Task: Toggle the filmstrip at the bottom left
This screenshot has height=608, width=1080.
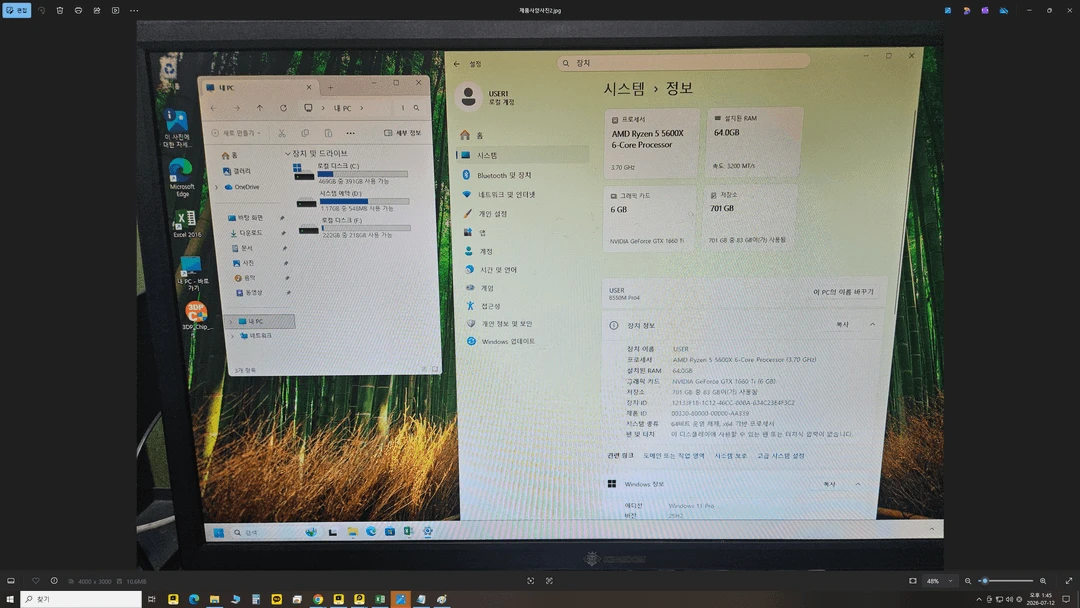Action: [11, 581]
